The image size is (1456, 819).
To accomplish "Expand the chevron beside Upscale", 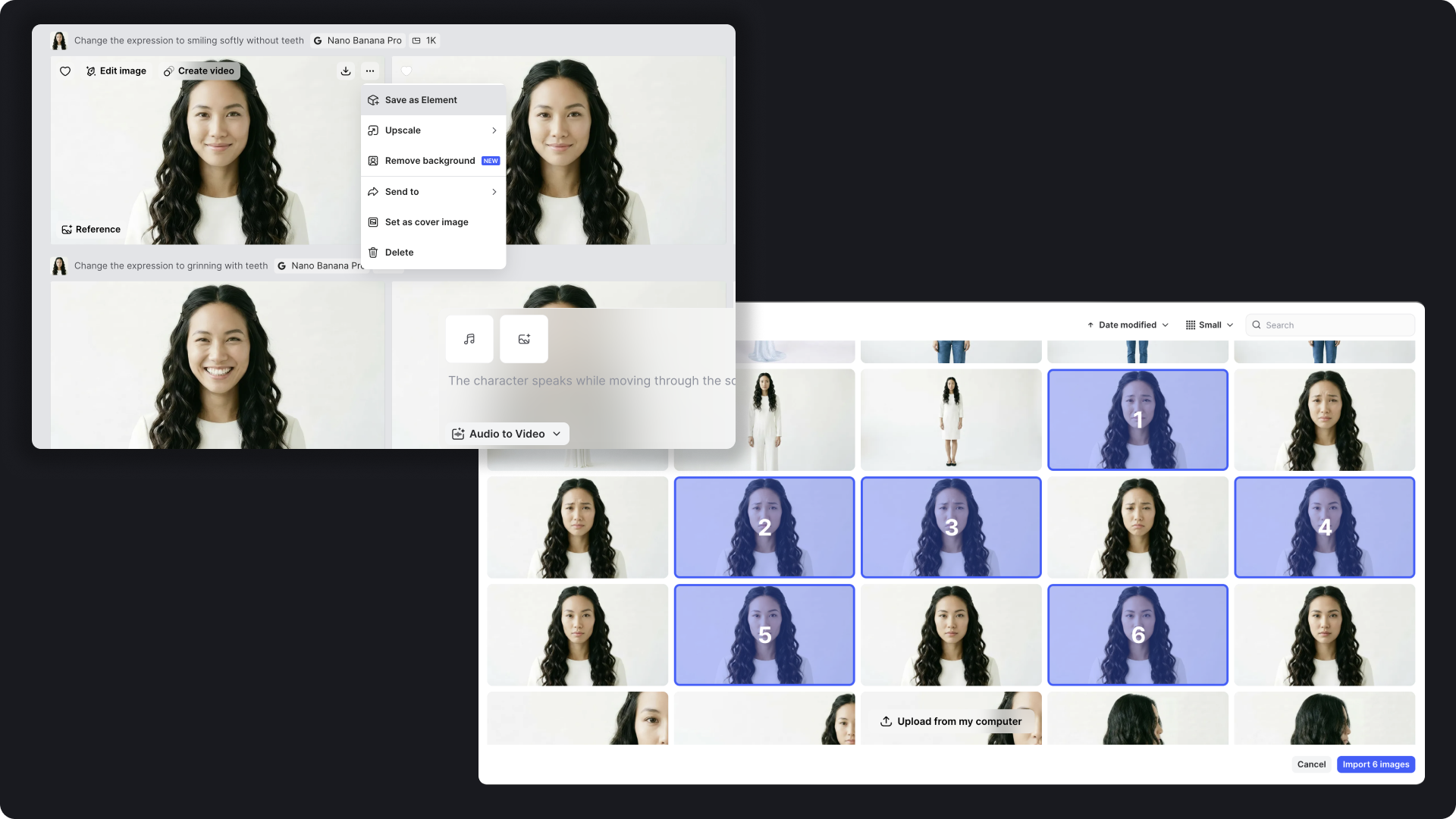I will tap(494, 130).
